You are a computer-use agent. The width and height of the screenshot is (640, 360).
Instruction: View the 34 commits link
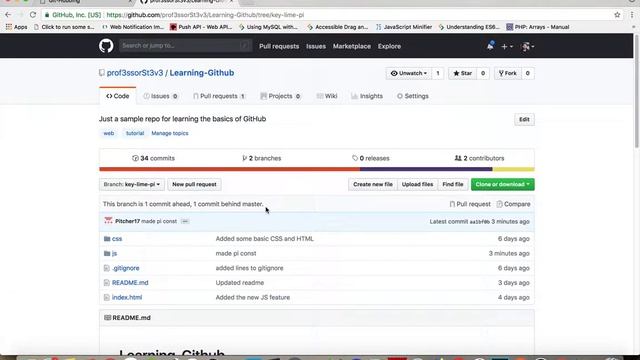coord(153,158)
